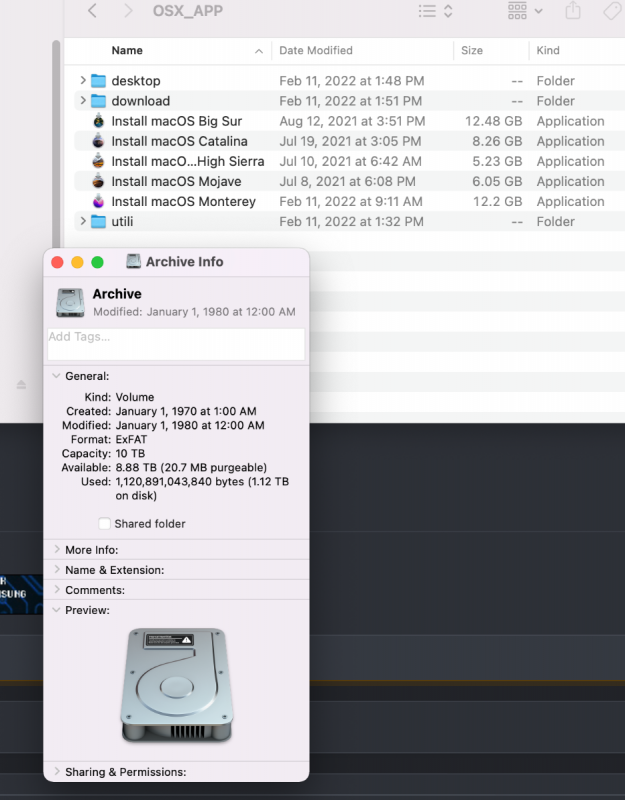Image resolution: width=625 pixels, height=800 pixels.
Task: Open list view options in Finder toolbar
Action: [x=435, y=11]
